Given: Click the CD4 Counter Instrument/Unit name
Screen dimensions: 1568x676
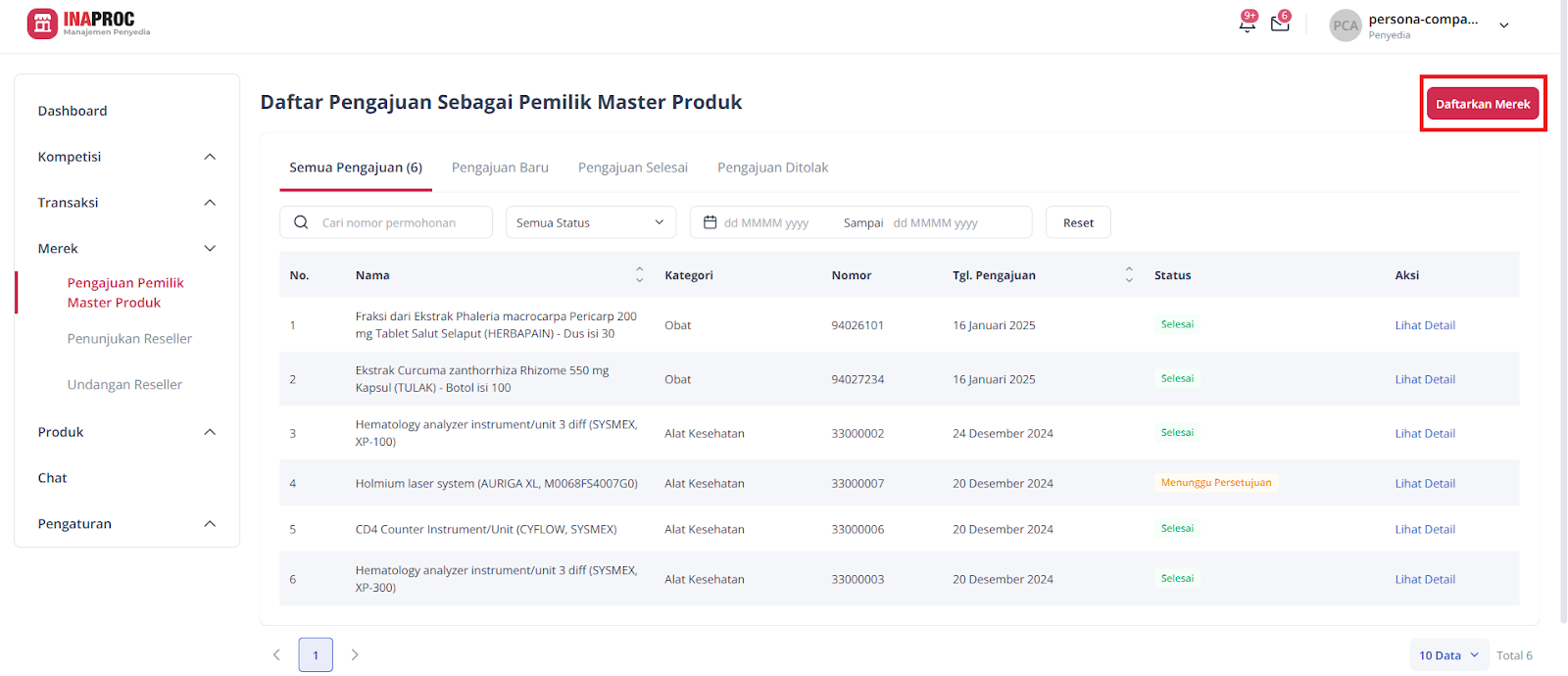Looking at the screenshot, I should [x=486, y=529].
